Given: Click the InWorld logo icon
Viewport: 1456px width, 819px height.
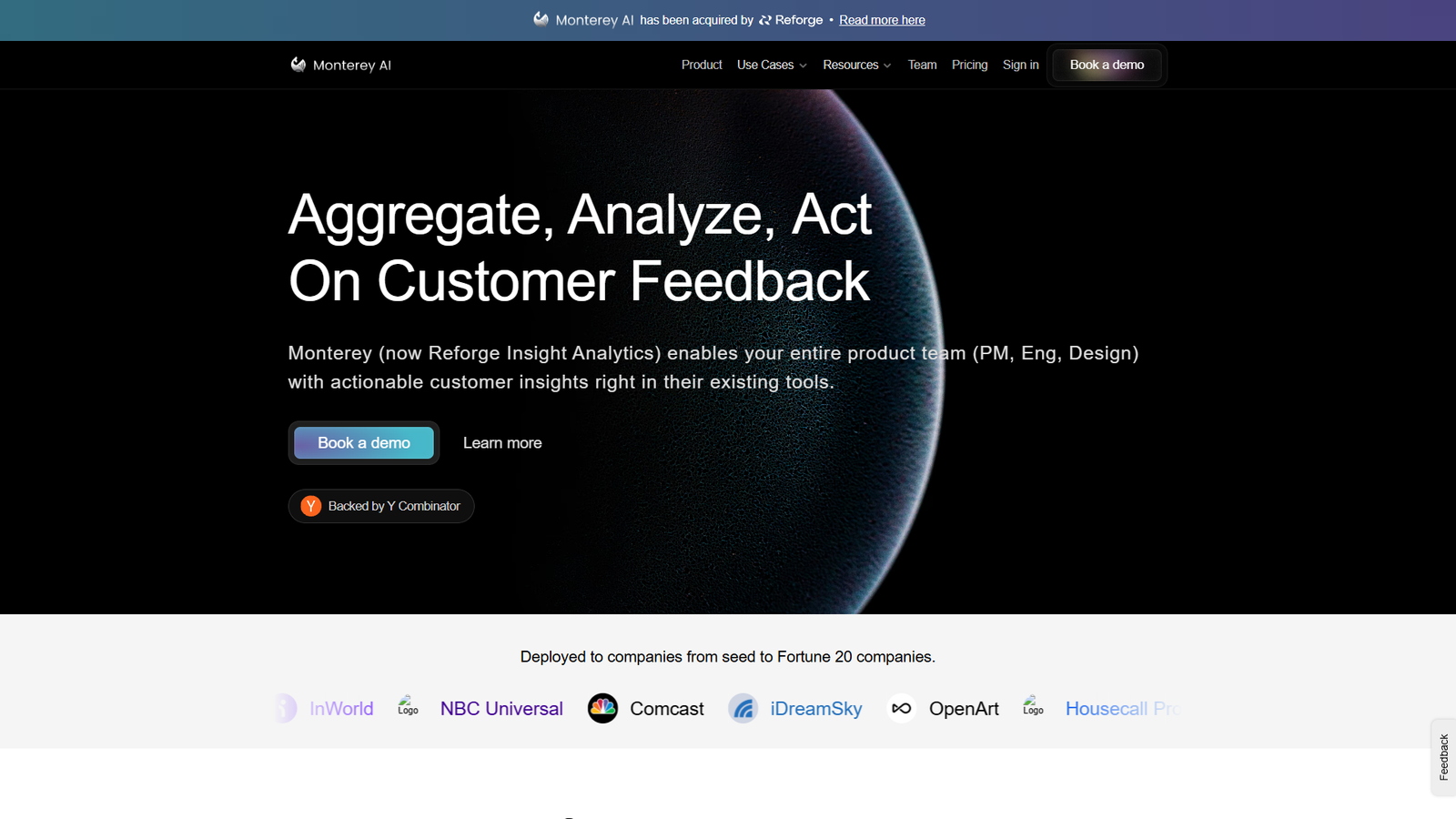Looking at the screenshot, I should pos(286,708).
